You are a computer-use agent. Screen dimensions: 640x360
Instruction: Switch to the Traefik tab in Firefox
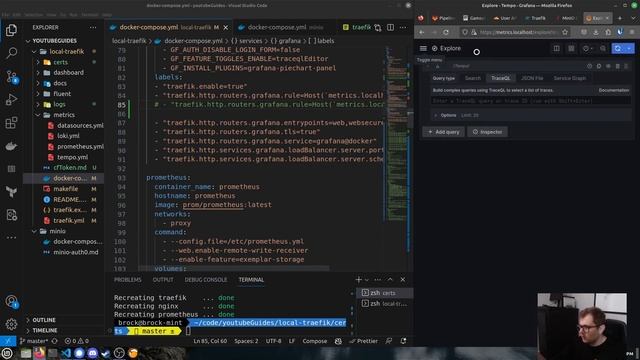[535, 18]
